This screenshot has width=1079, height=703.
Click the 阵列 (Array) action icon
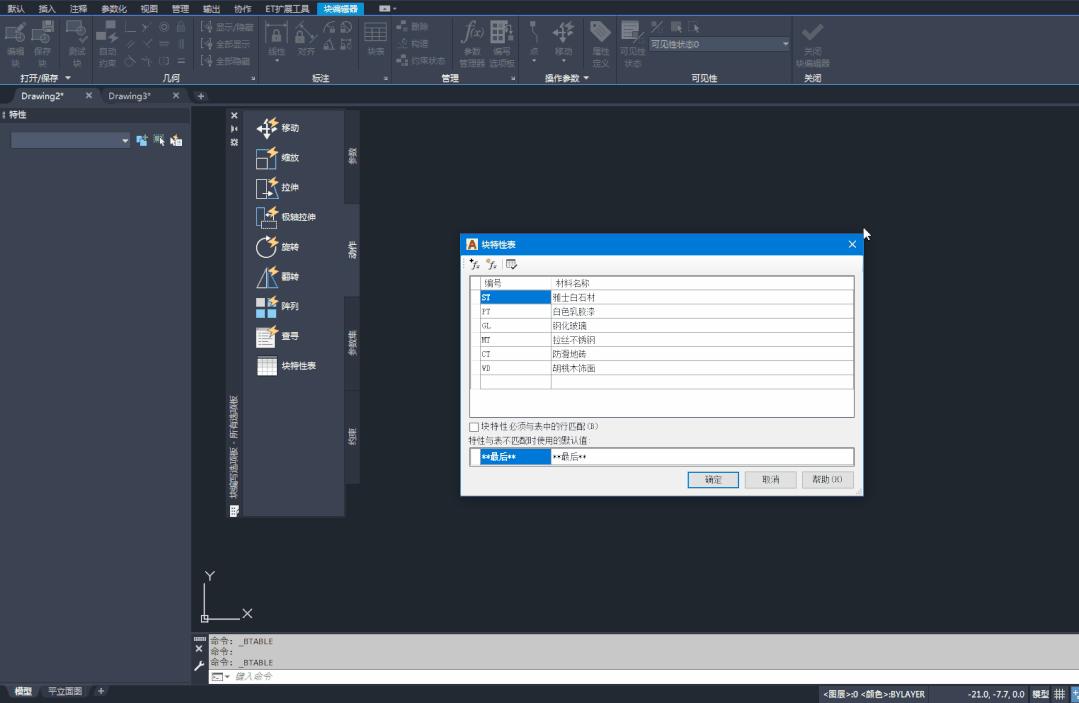[267, 307]
